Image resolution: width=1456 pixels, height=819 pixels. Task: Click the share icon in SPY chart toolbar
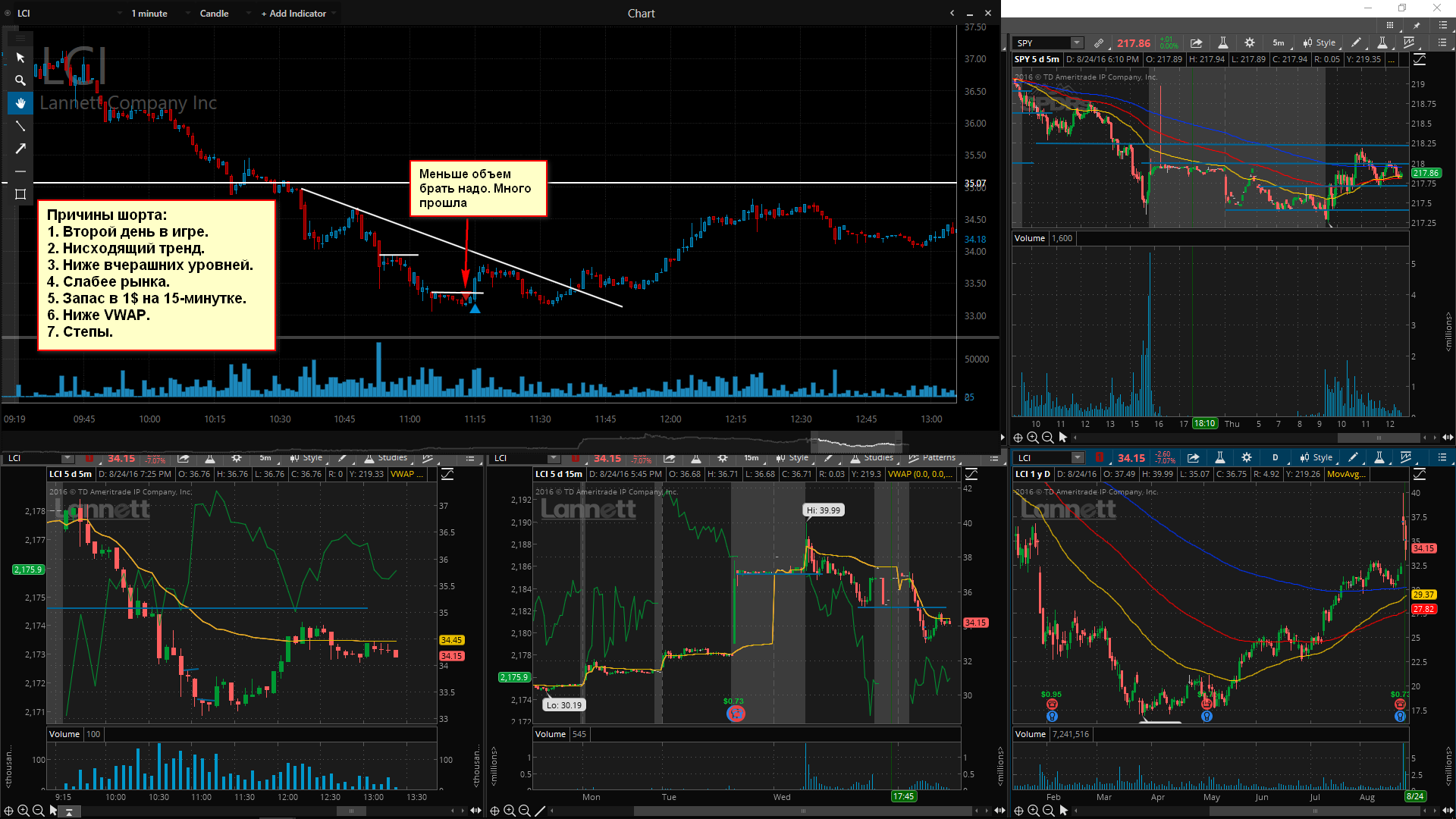click(1196, 43)
